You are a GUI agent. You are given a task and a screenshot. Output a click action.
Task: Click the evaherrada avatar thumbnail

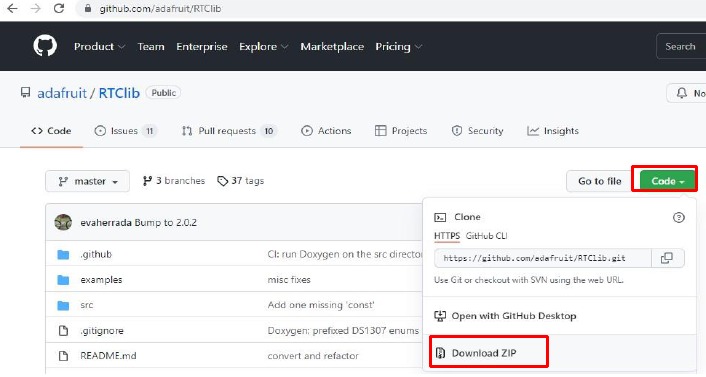pyautogui.click(x=63, y=222)
